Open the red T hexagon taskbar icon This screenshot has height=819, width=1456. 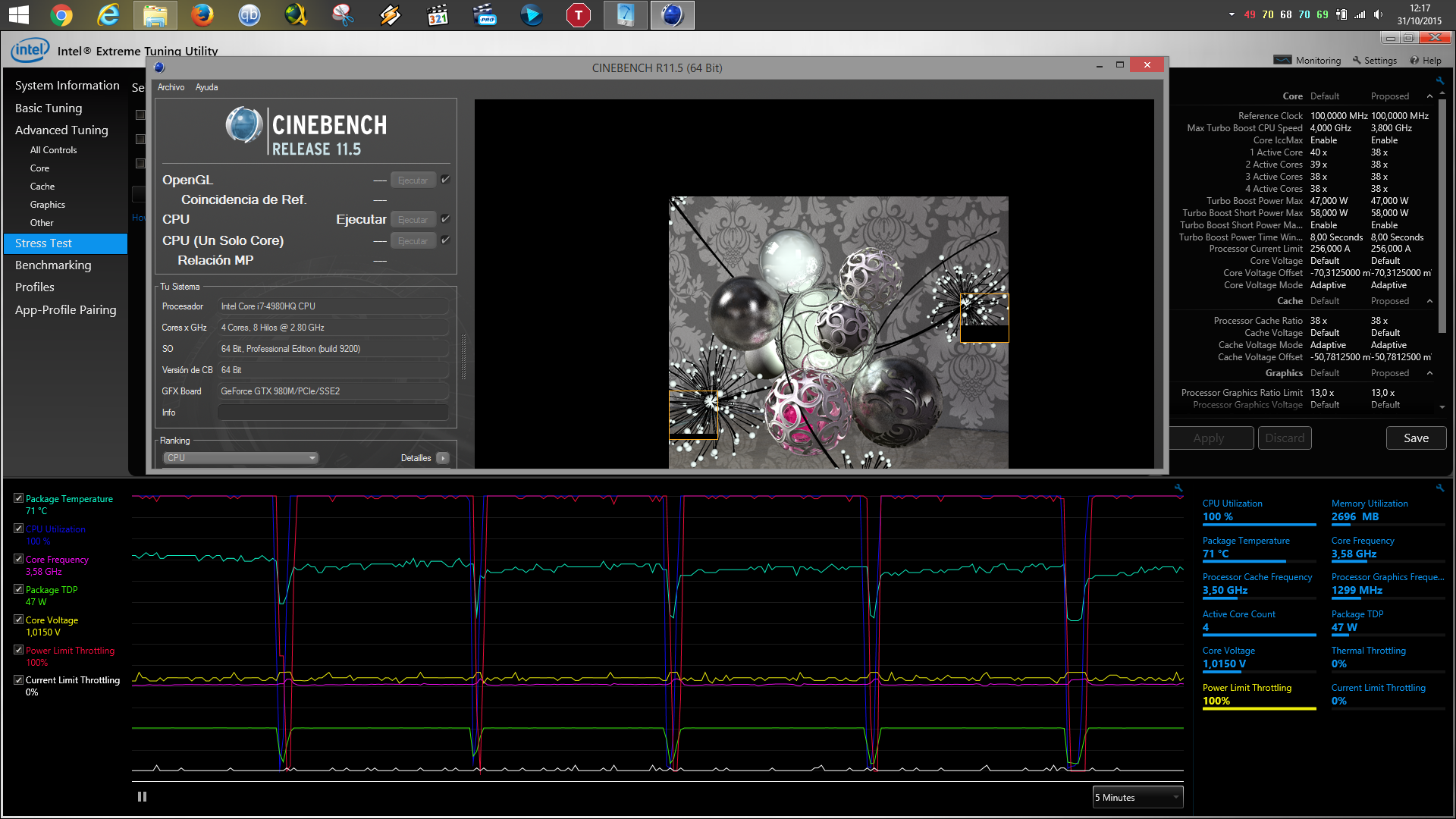(x=579, y=14)
